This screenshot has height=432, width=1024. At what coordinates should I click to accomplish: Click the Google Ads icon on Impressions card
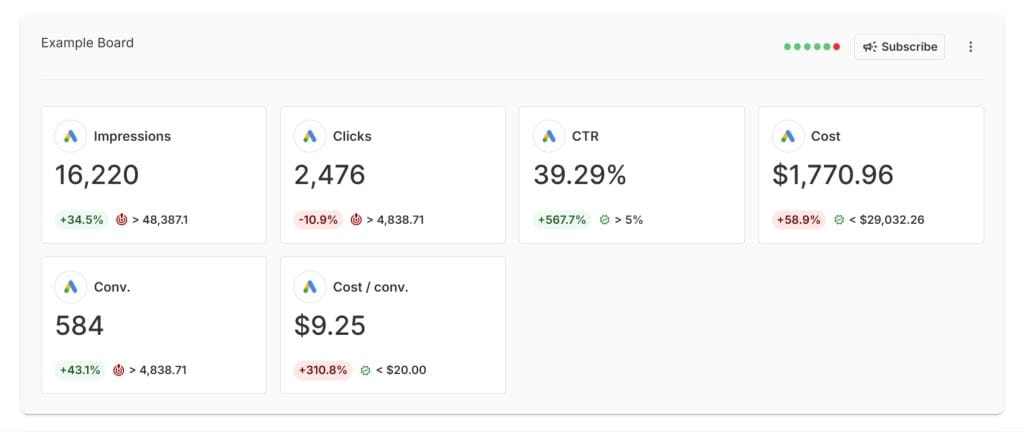(x=71, y=136)
